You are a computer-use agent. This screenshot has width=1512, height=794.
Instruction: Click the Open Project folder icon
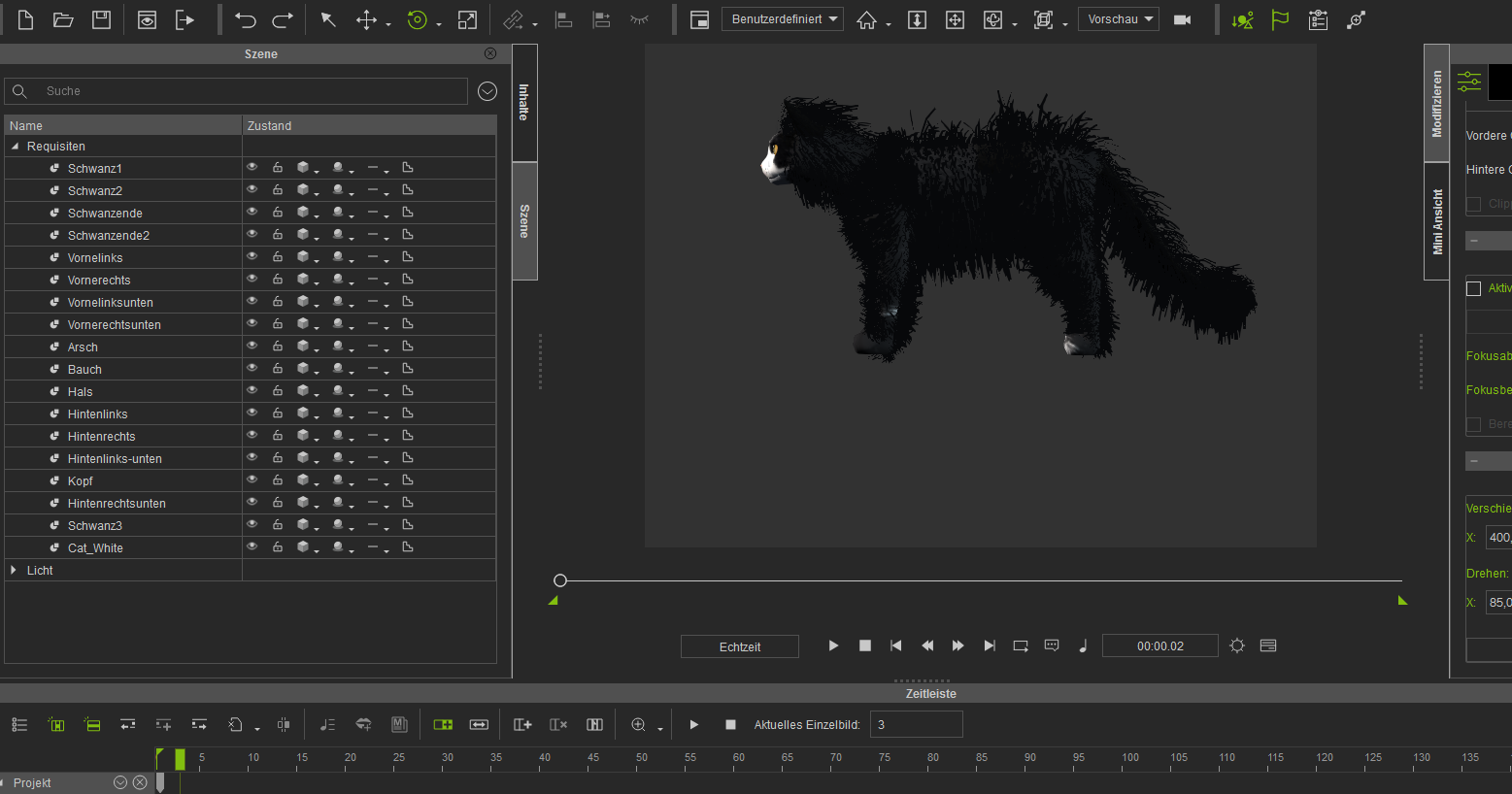(63, 19)
